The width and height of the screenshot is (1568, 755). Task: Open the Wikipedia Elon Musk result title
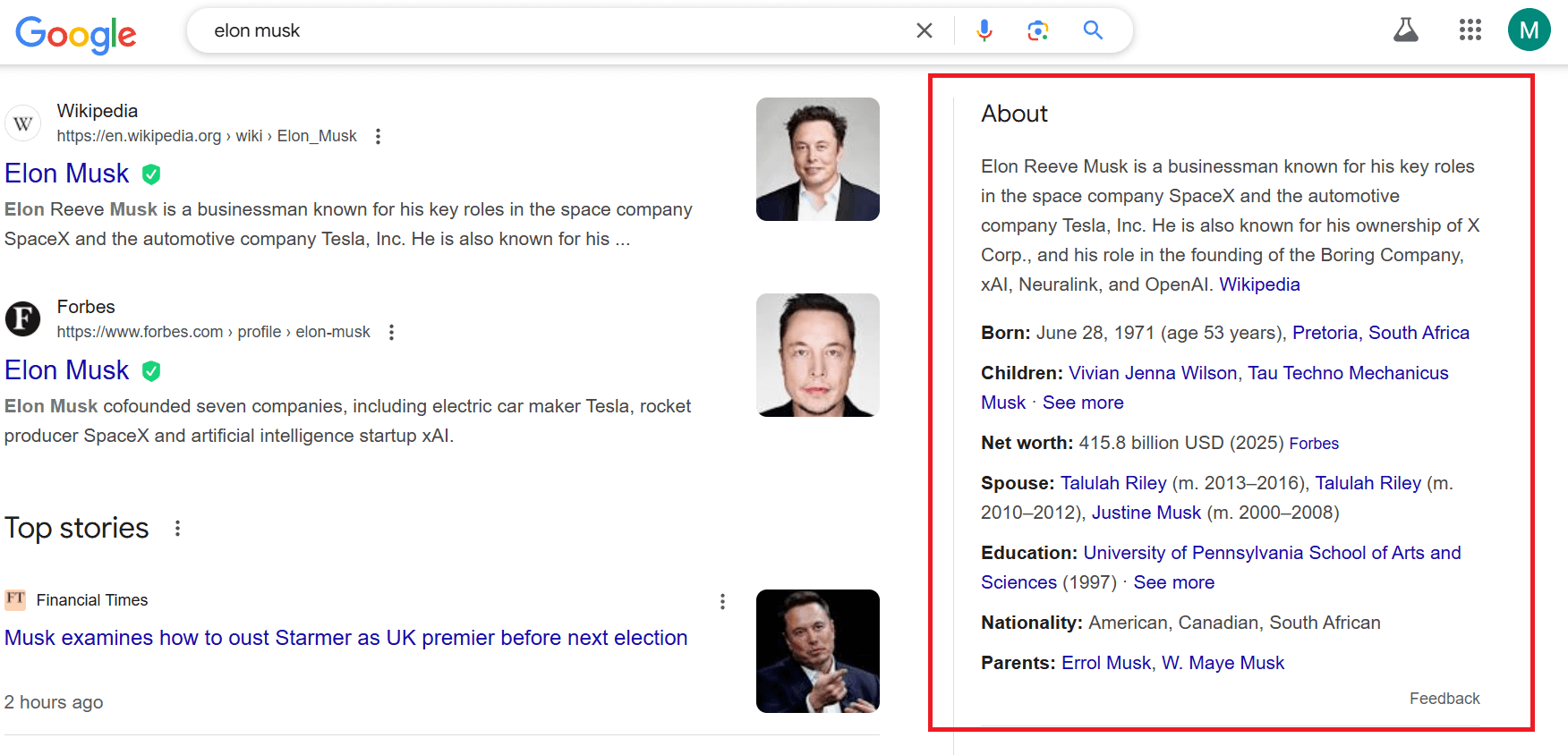point(67,174)
